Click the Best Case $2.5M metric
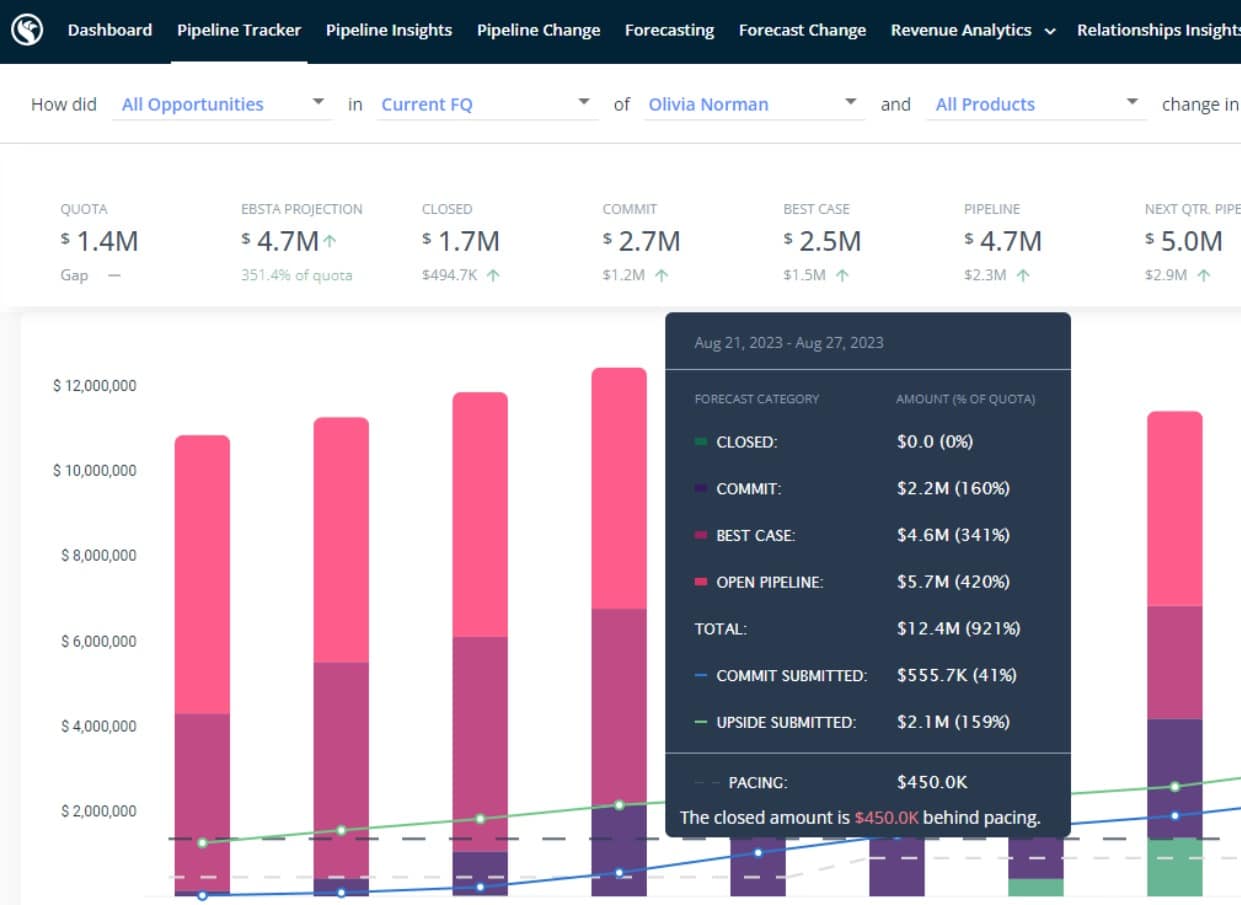1241x905 pixels. tap(823, 241)
